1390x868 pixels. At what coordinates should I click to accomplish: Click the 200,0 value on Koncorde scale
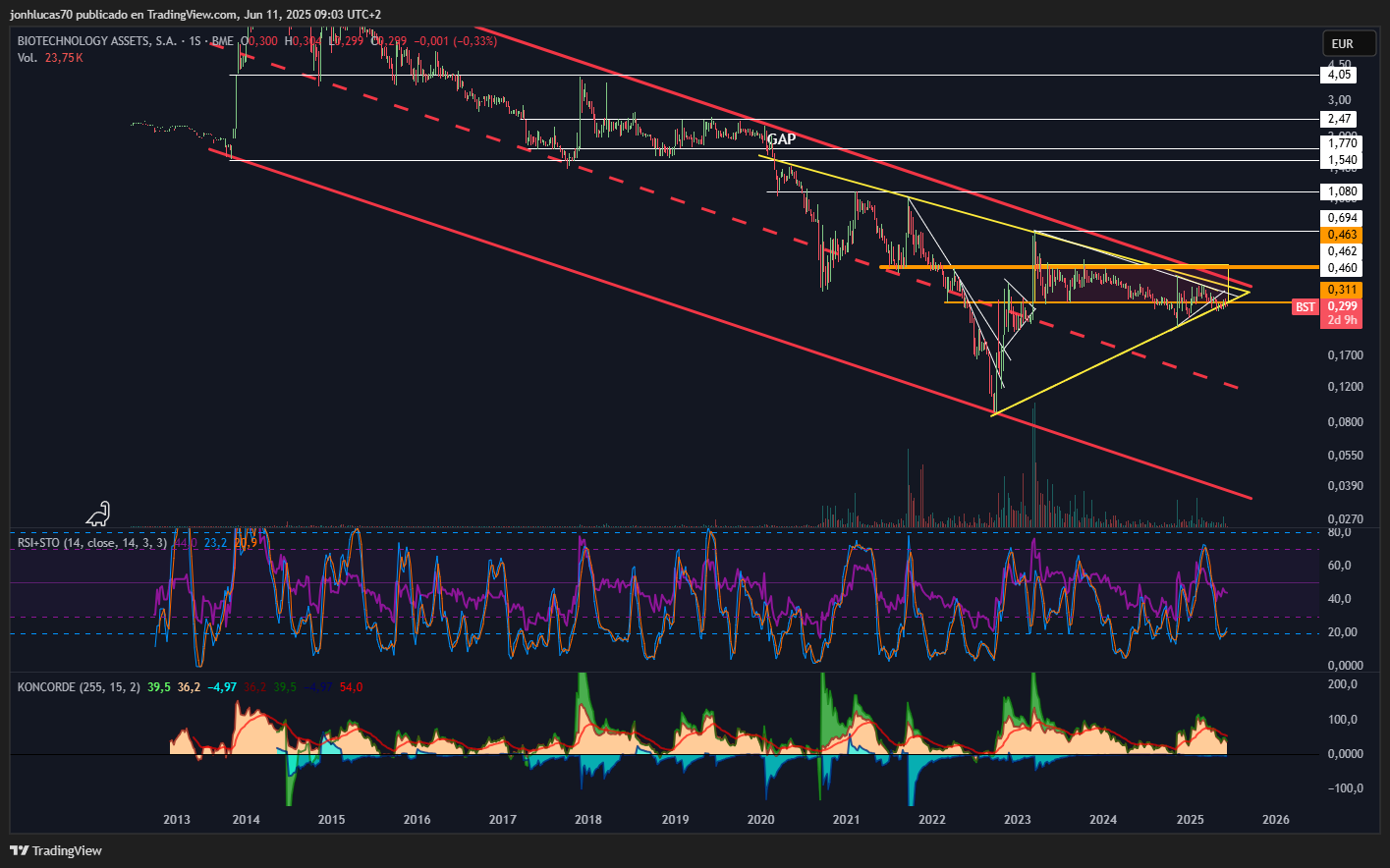1342,684
